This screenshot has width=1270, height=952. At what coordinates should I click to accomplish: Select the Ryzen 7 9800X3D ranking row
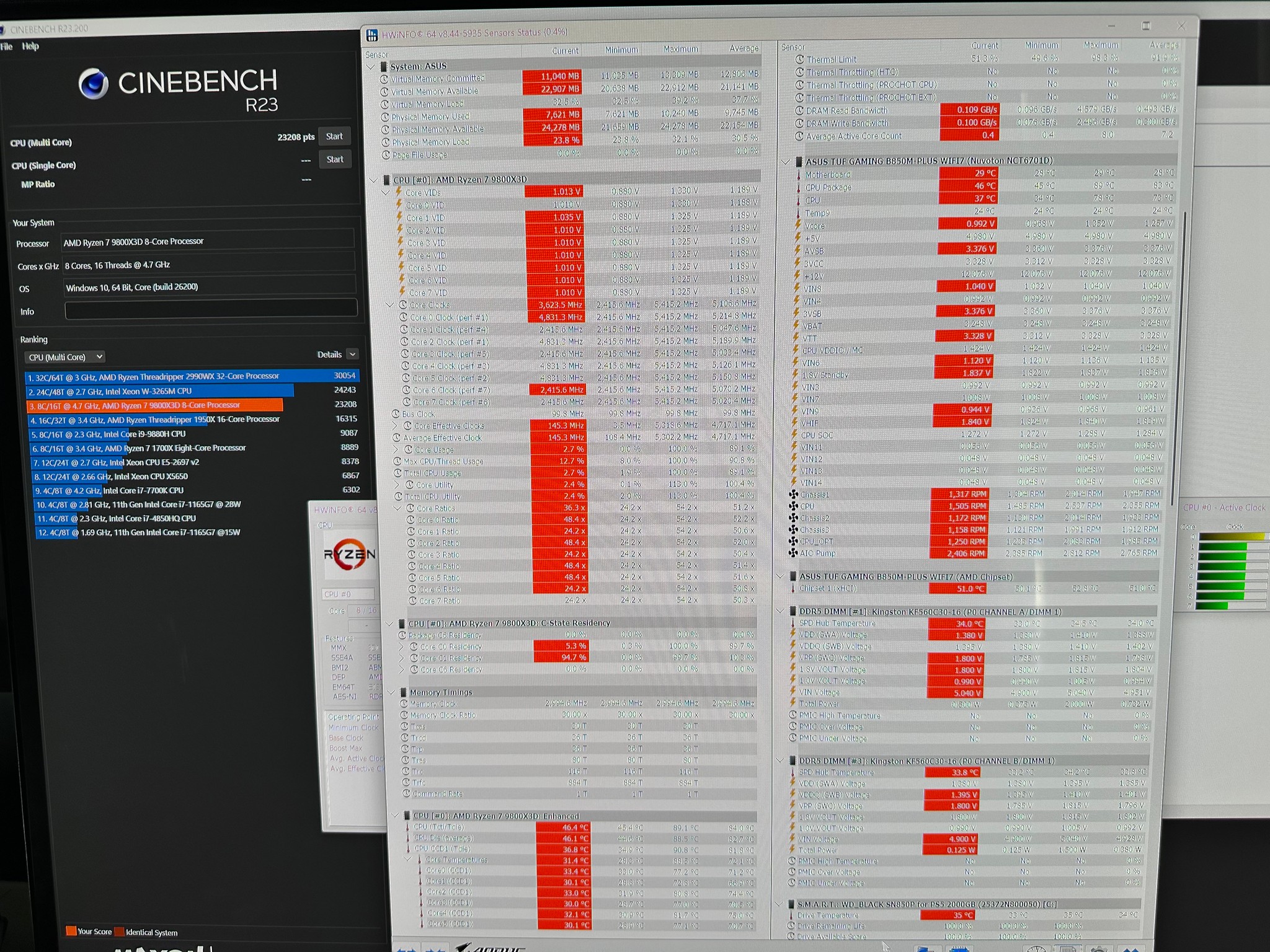coord(192,405)
